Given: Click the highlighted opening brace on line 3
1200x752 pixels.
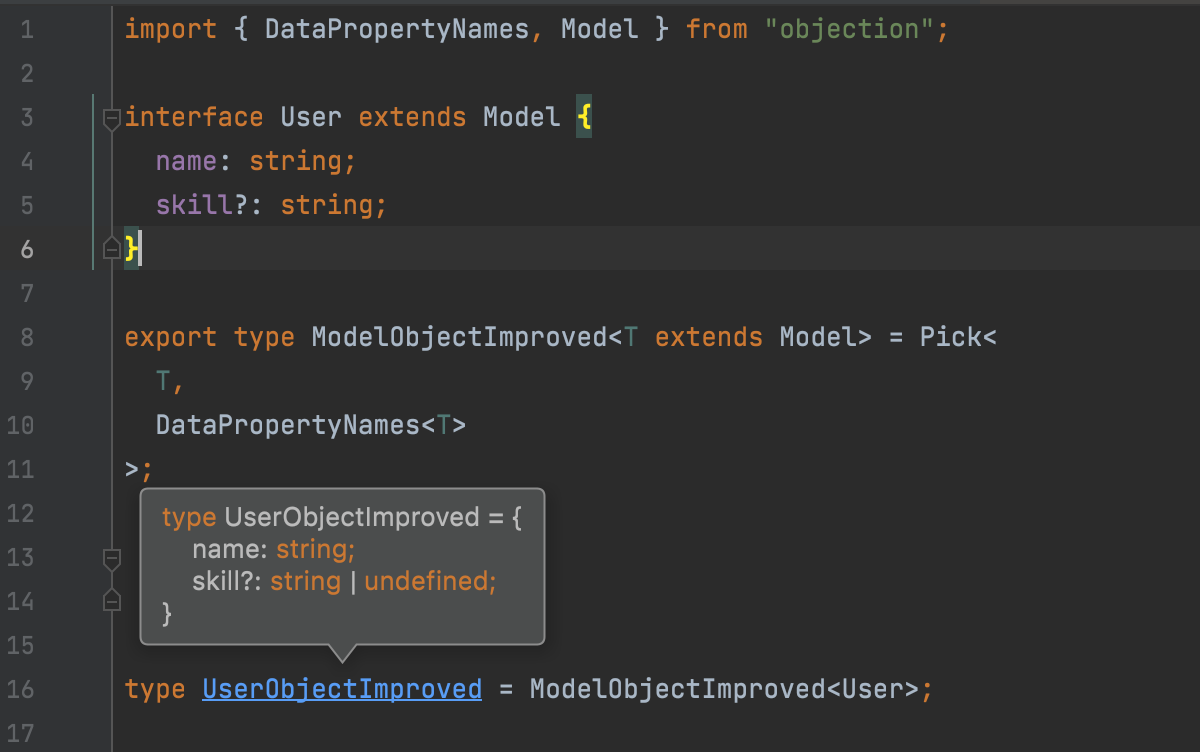Looking at the screenshot, I should point(584,117).
